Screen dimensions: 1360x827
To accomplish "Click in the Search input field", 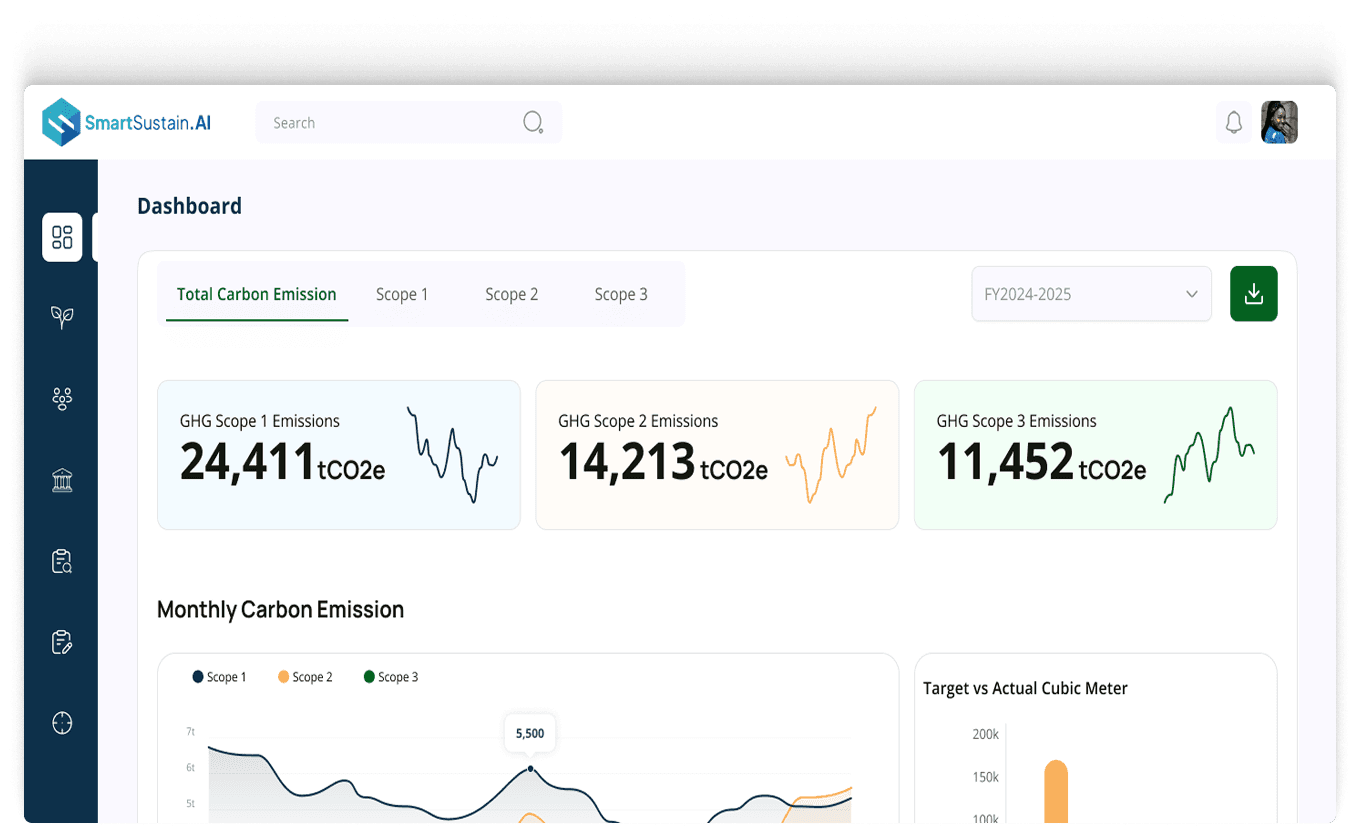I will (408, 122).
